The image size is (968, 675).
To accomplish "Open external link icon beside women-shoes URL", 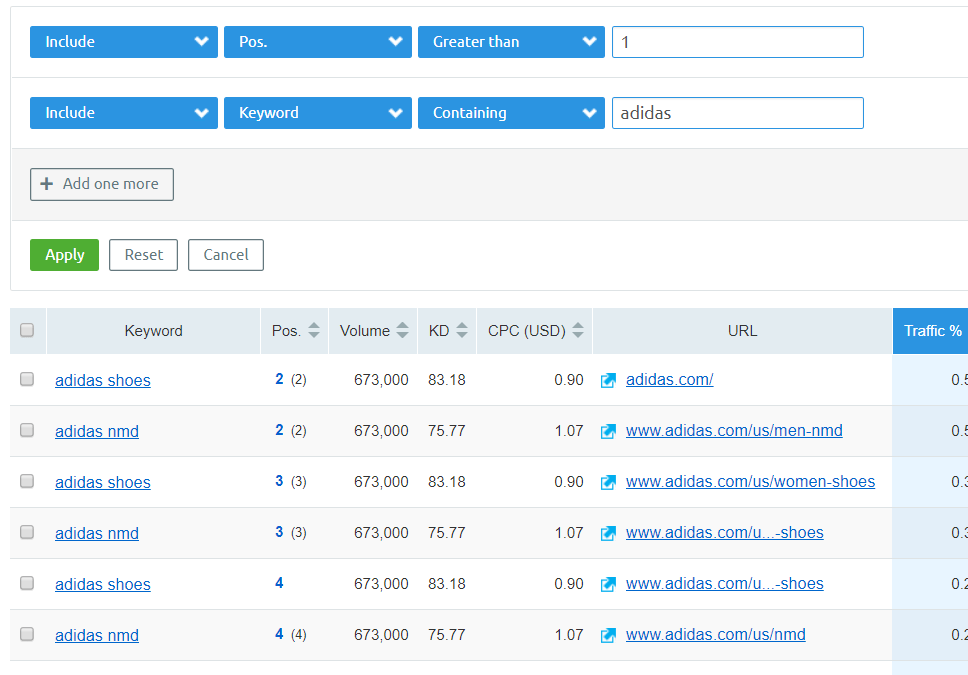I will [608, 482].
